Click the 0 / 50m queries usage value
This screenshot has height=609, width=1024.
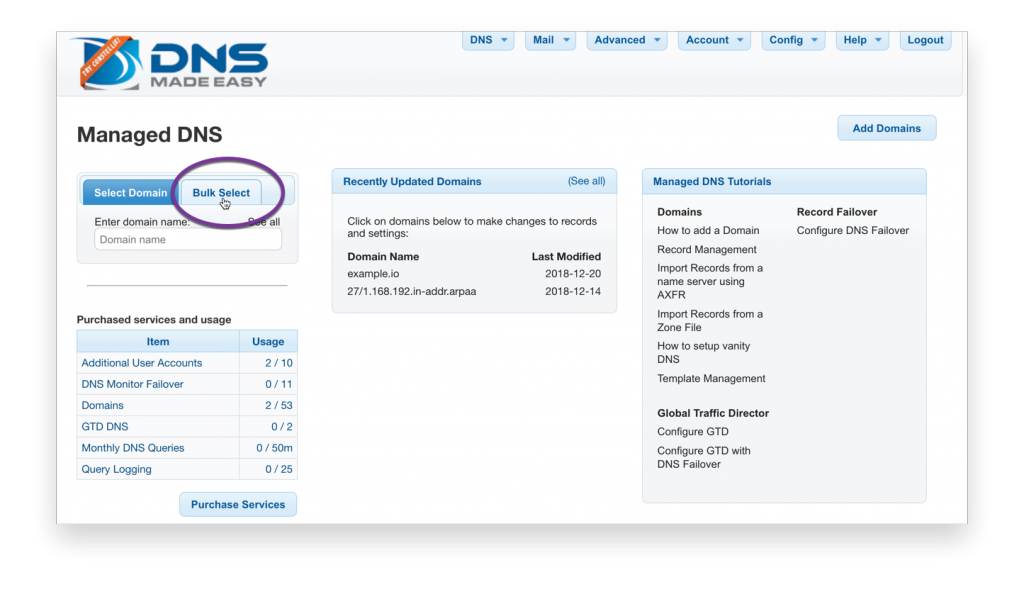click(x=274, y=448)
